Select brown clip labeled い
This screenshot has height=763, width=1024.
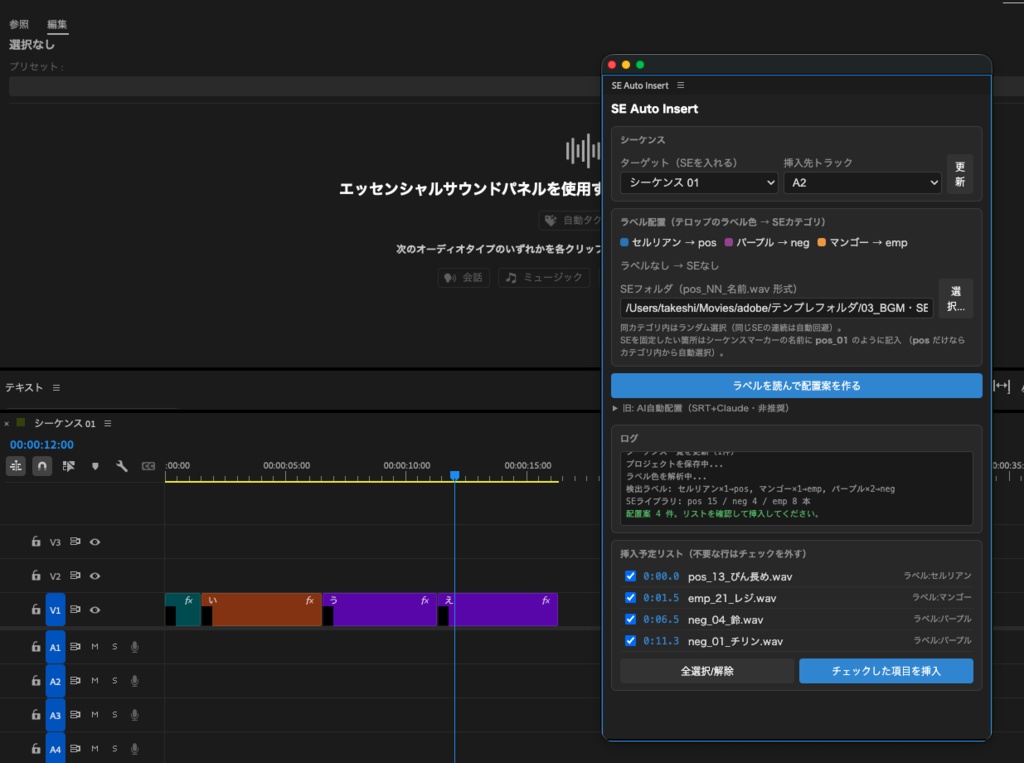[x=261, y=609]
